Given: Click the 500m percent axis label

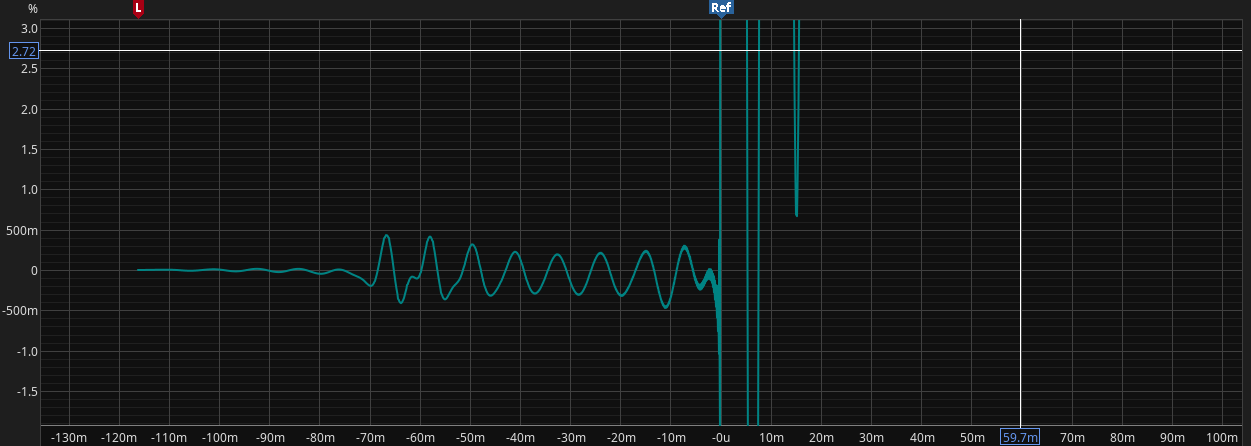Looking at the screenshot, I should (24, 230).
